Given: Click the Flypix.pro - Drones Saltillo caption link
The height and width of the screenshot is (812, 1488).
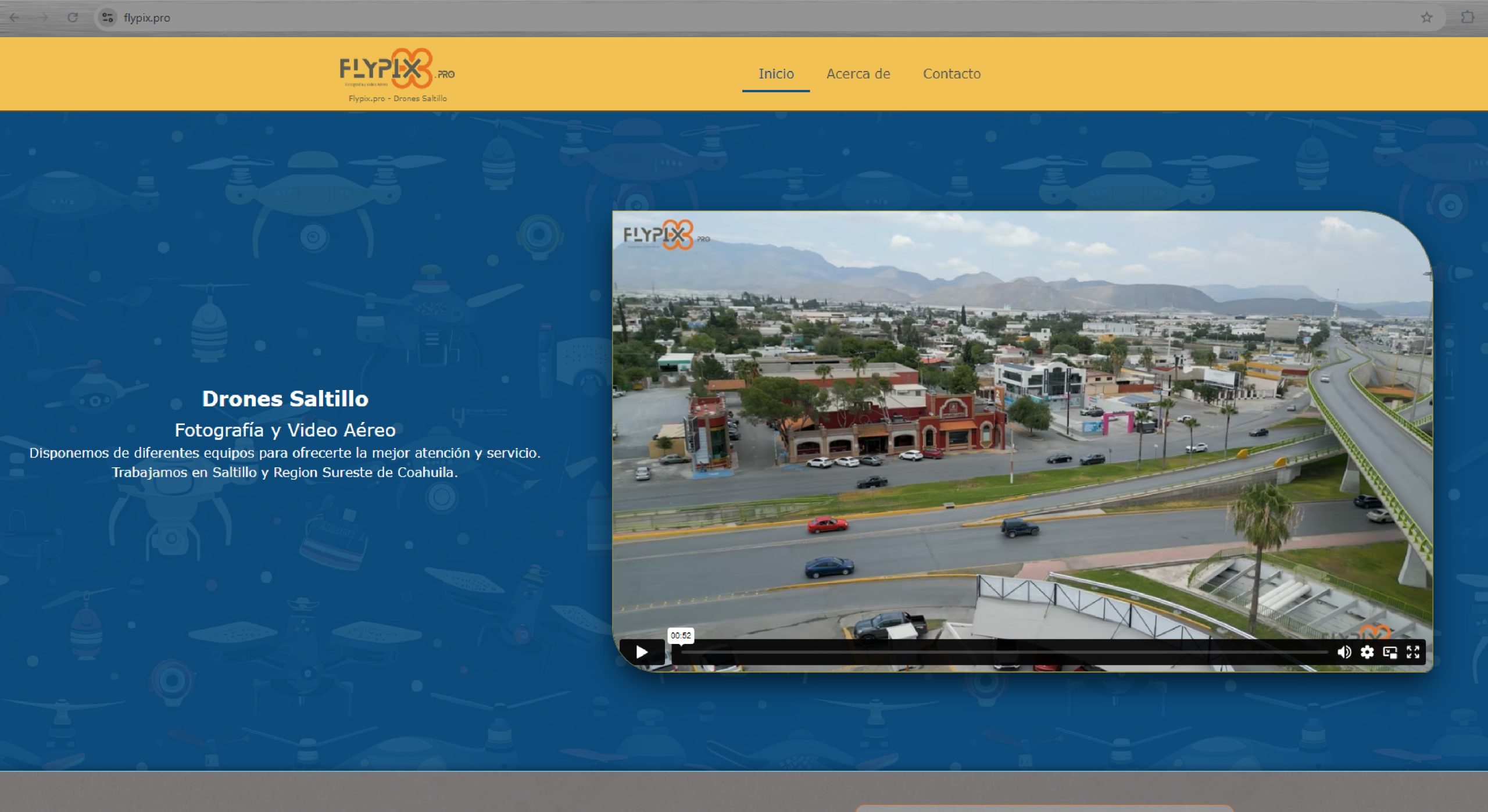Looking at the screenshot, I should (x=398, y=98).
